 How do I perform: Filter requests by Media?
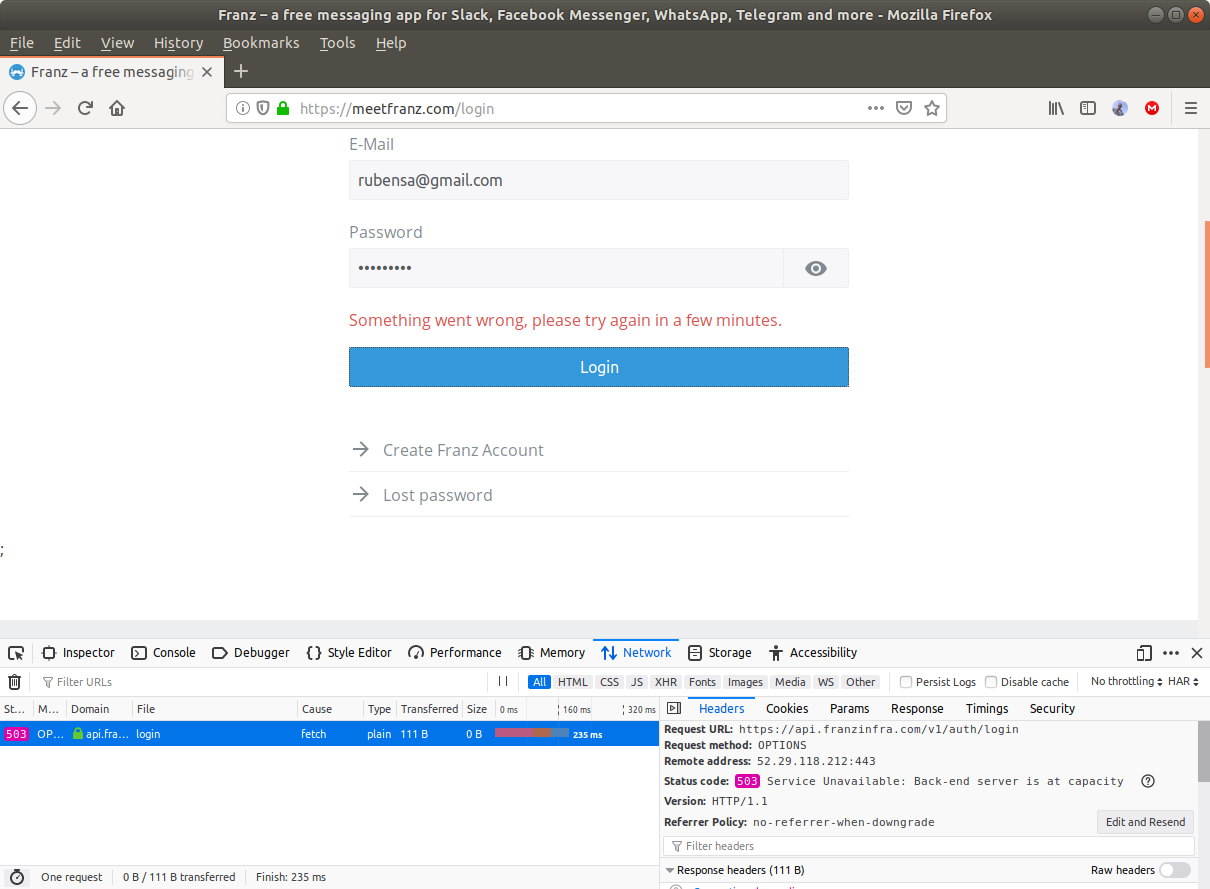790,682
